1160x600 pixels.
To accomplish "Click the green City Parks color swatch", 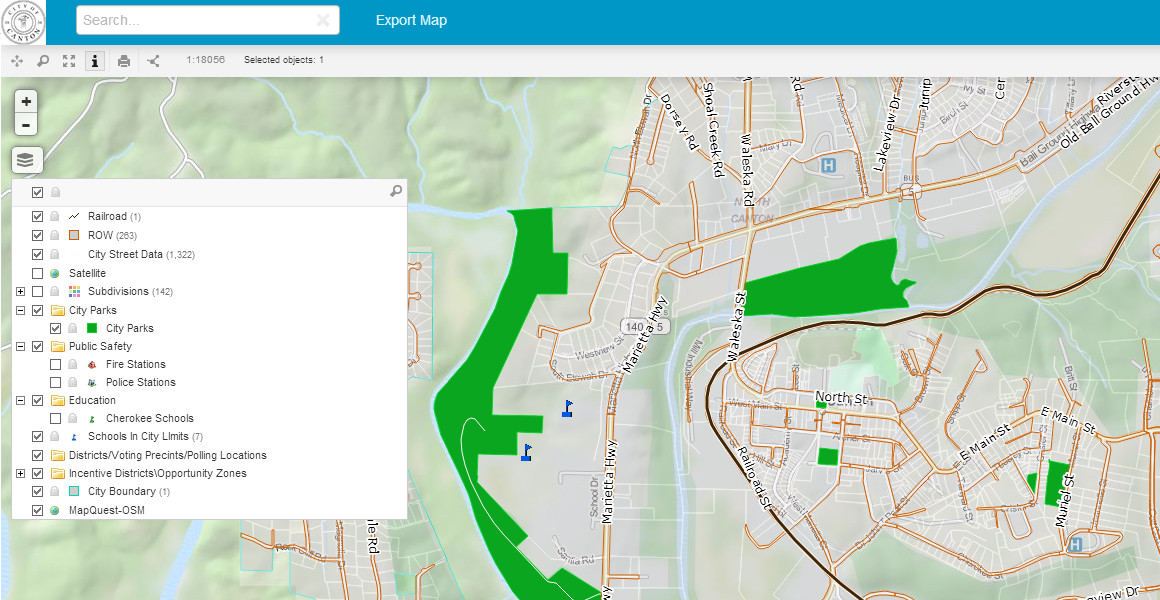I will (x=90, y=327).
